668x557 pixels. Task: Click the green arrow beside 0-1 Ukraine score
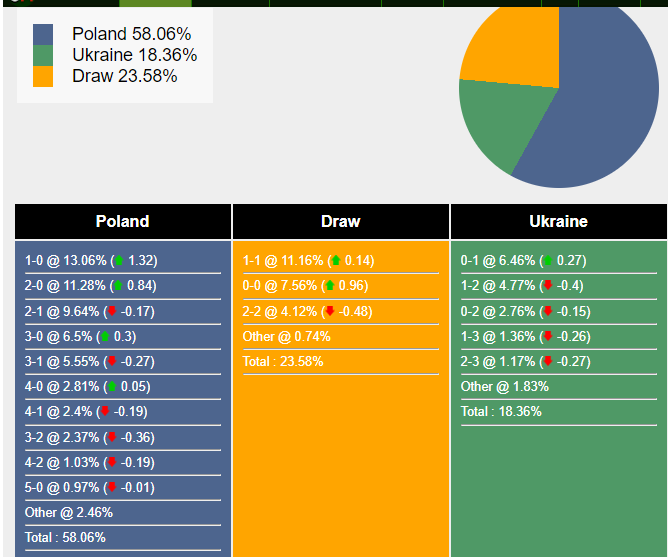547,261
